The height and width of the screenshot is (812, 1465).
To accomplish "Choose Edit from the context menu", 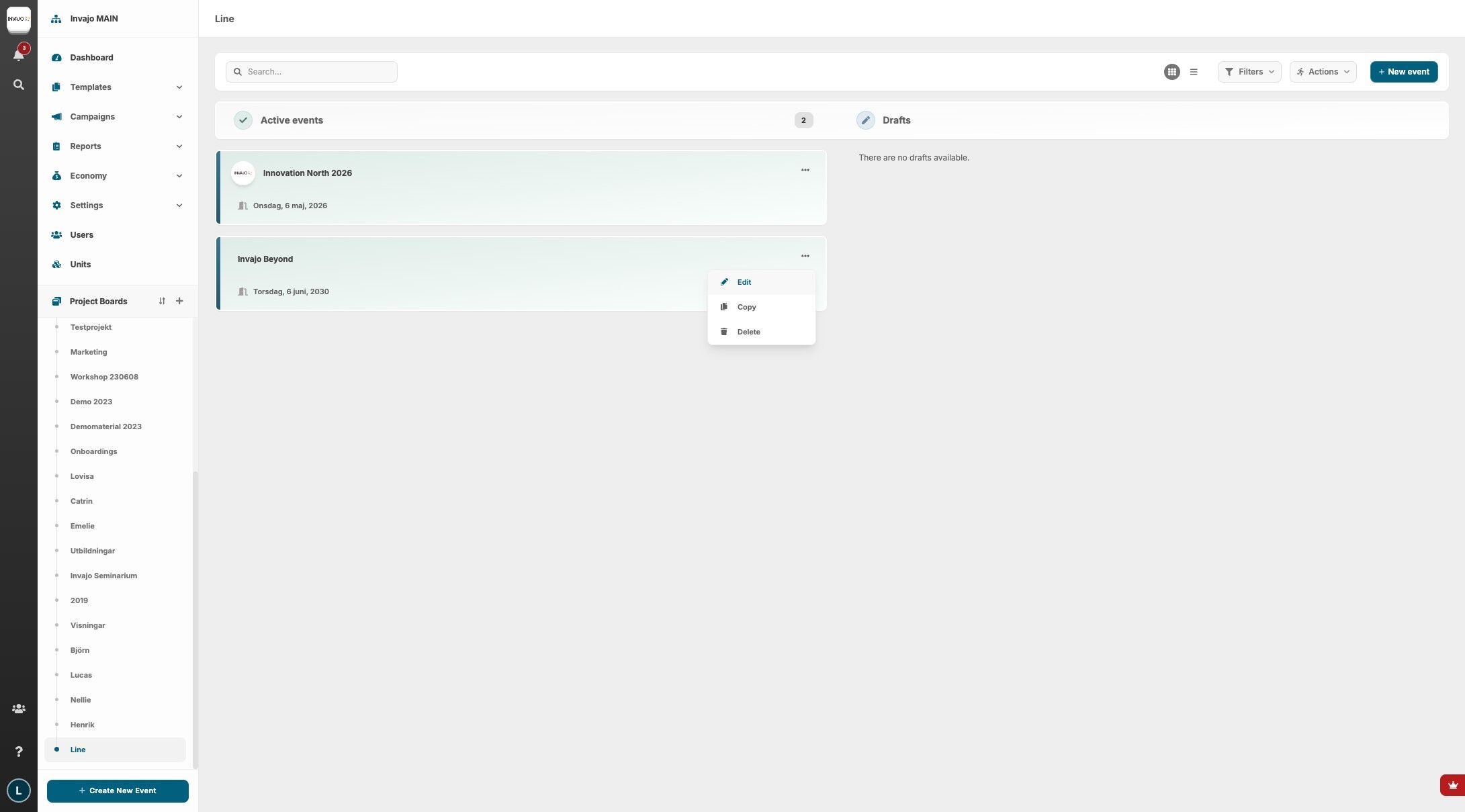I will tap(744, 282).
